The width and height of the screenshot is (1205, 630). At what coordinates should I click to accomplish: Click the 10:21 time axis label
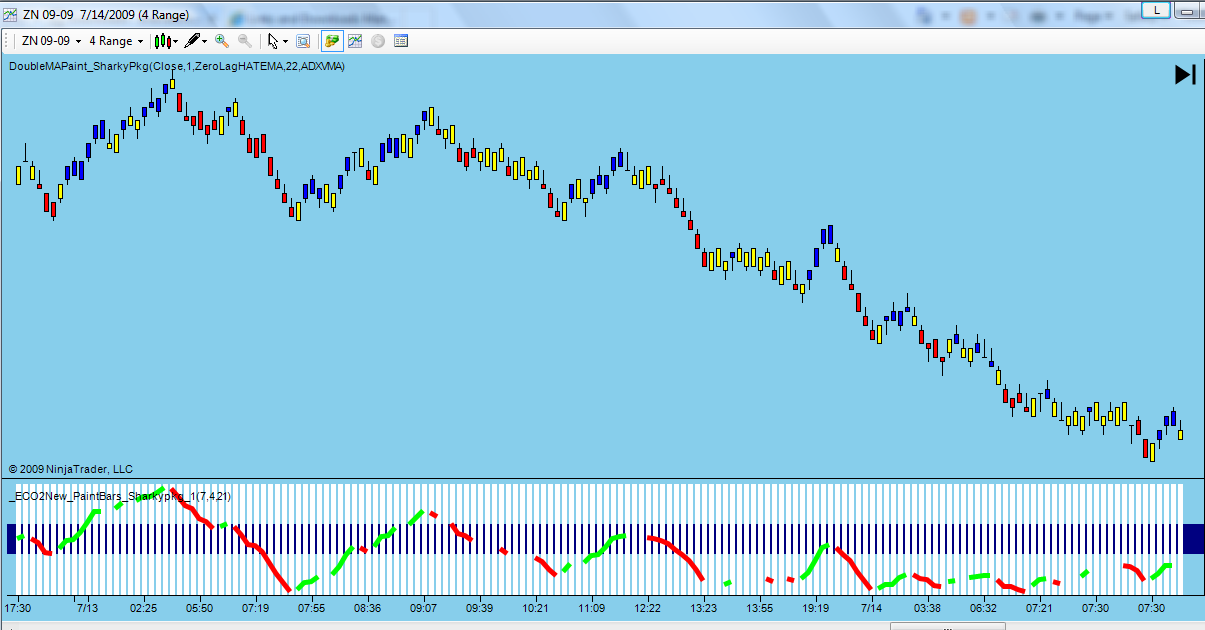[x=535, y=608]
